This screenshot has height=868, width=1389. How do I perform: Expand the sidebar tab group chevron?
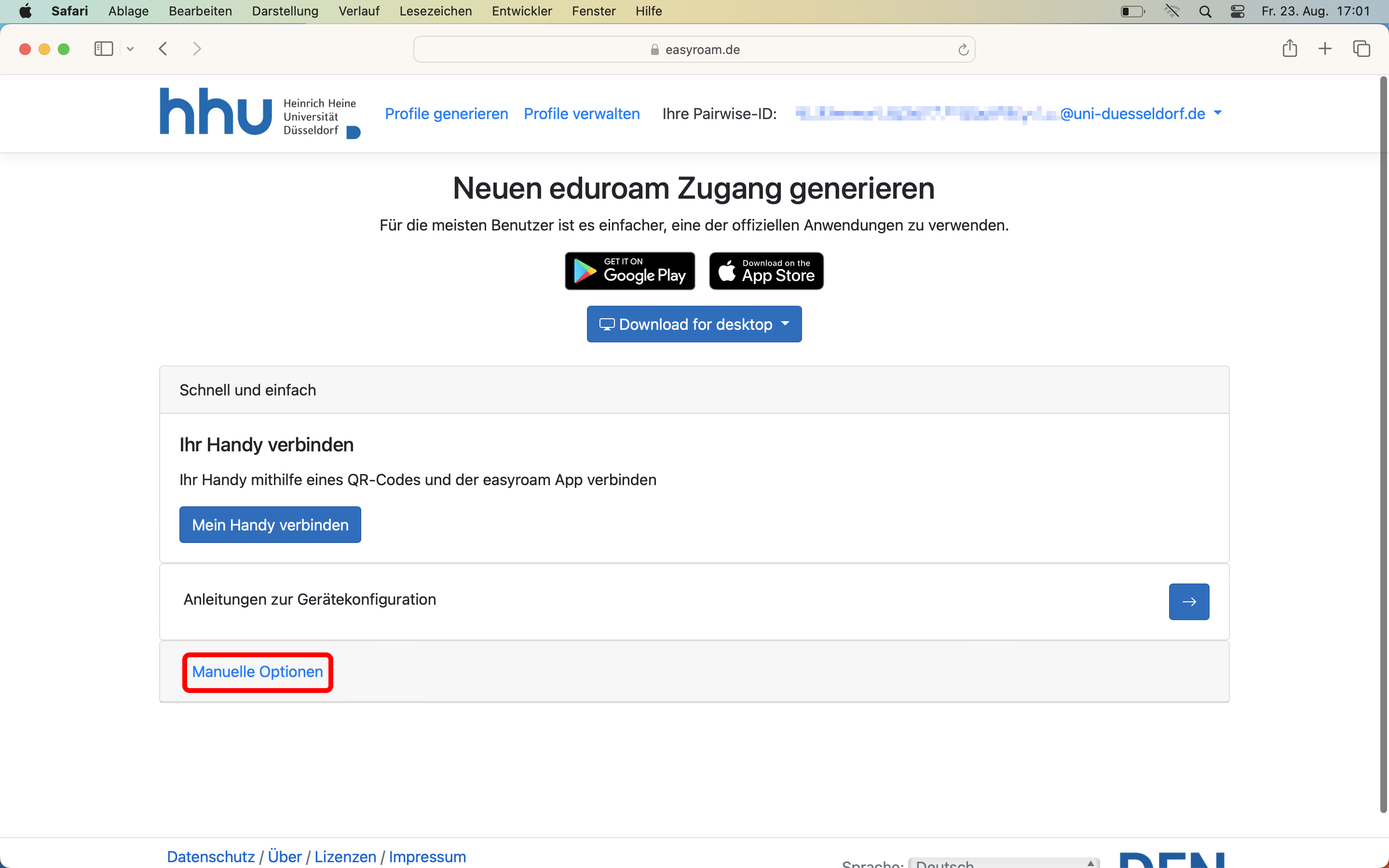point(130,49)
